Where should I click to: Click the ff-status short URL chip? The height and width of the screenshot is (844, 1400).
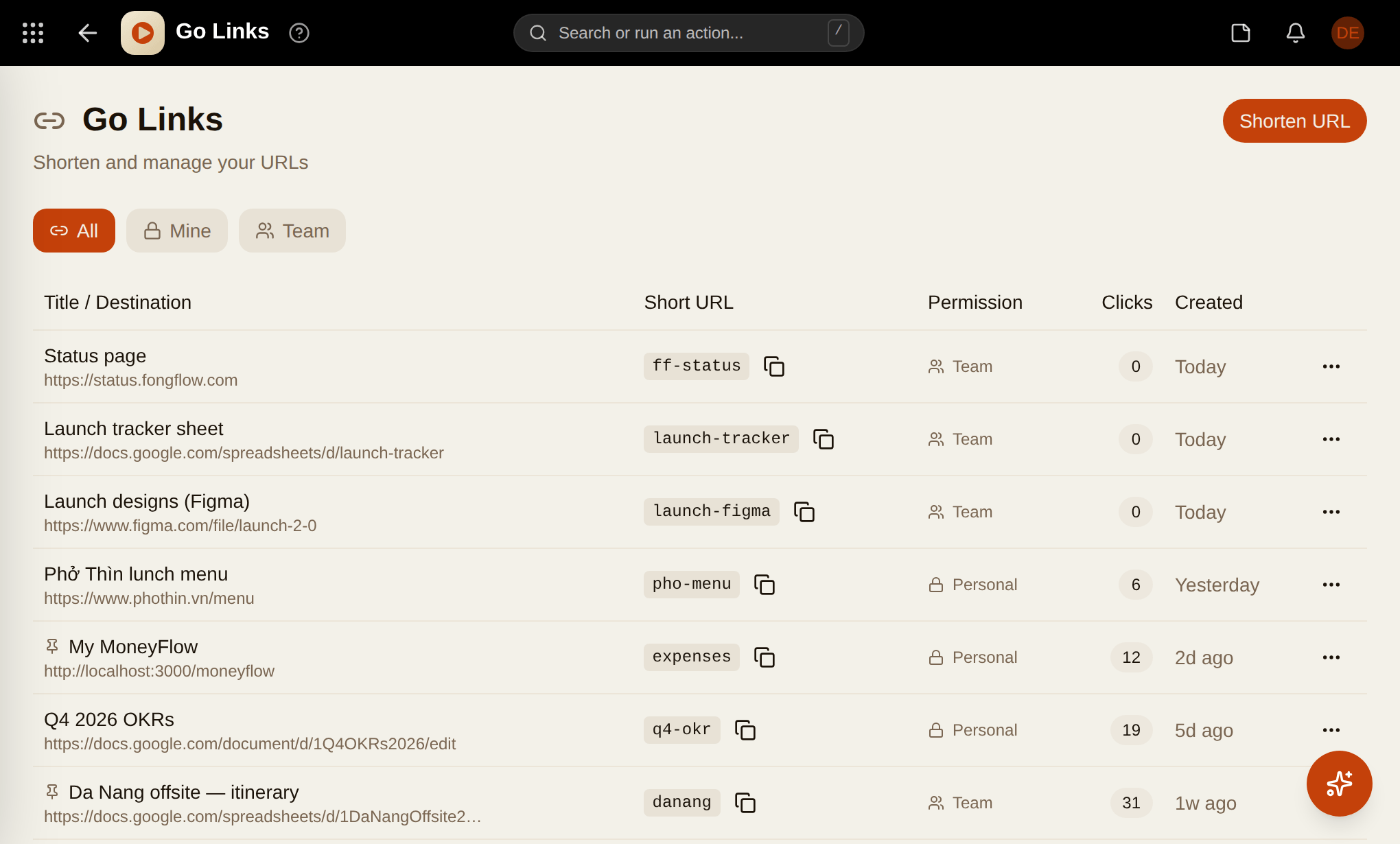pos(697,366)
